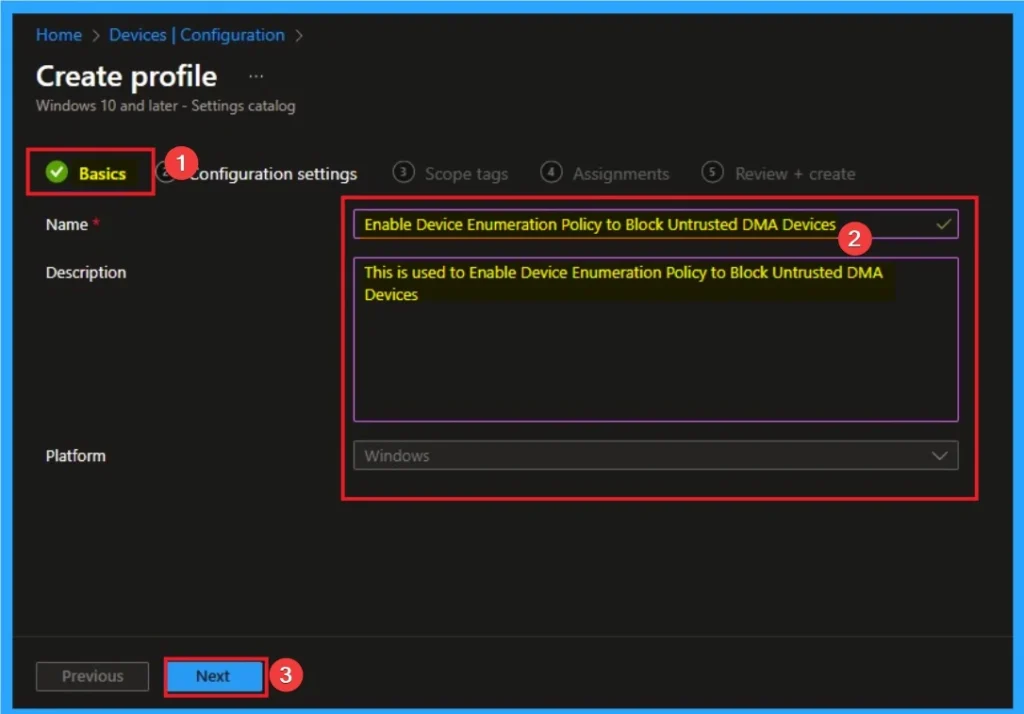Screen dimensions: 1024x714
Task: Open the ellipsis menu next to Create profile
Action: pos(256,76)
